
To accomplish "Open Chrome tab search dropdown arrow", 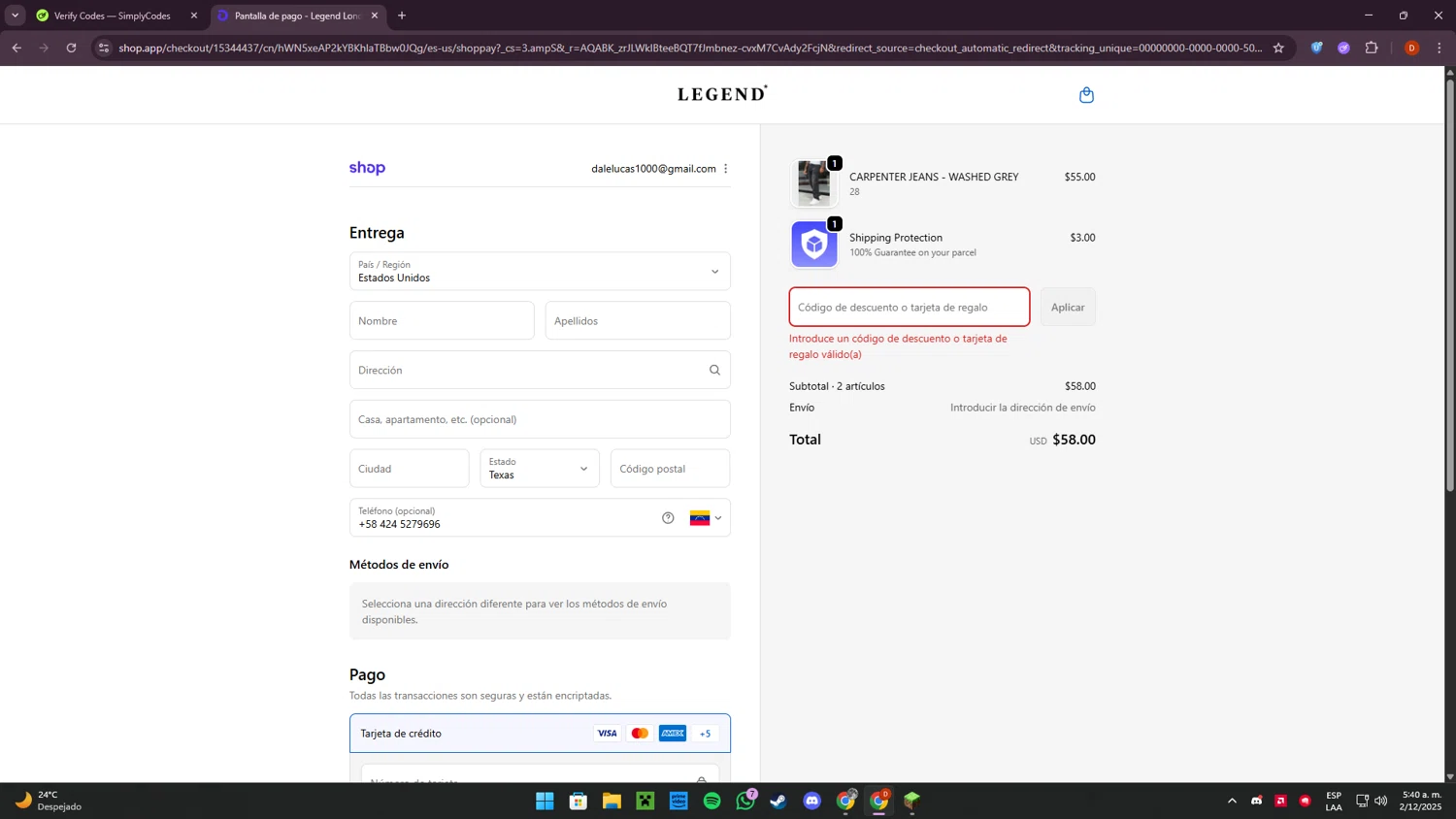I will (16, 16).
